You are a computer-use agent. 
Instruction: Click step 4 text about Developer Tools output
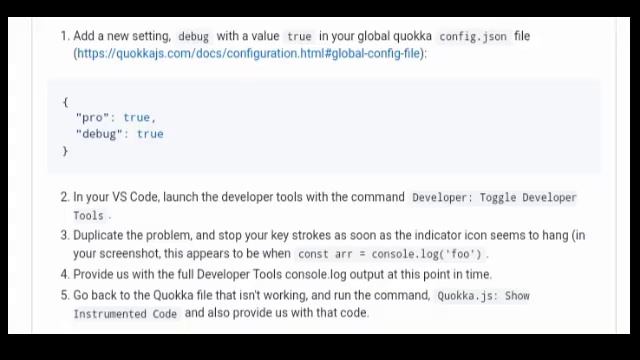click(282, 274)
